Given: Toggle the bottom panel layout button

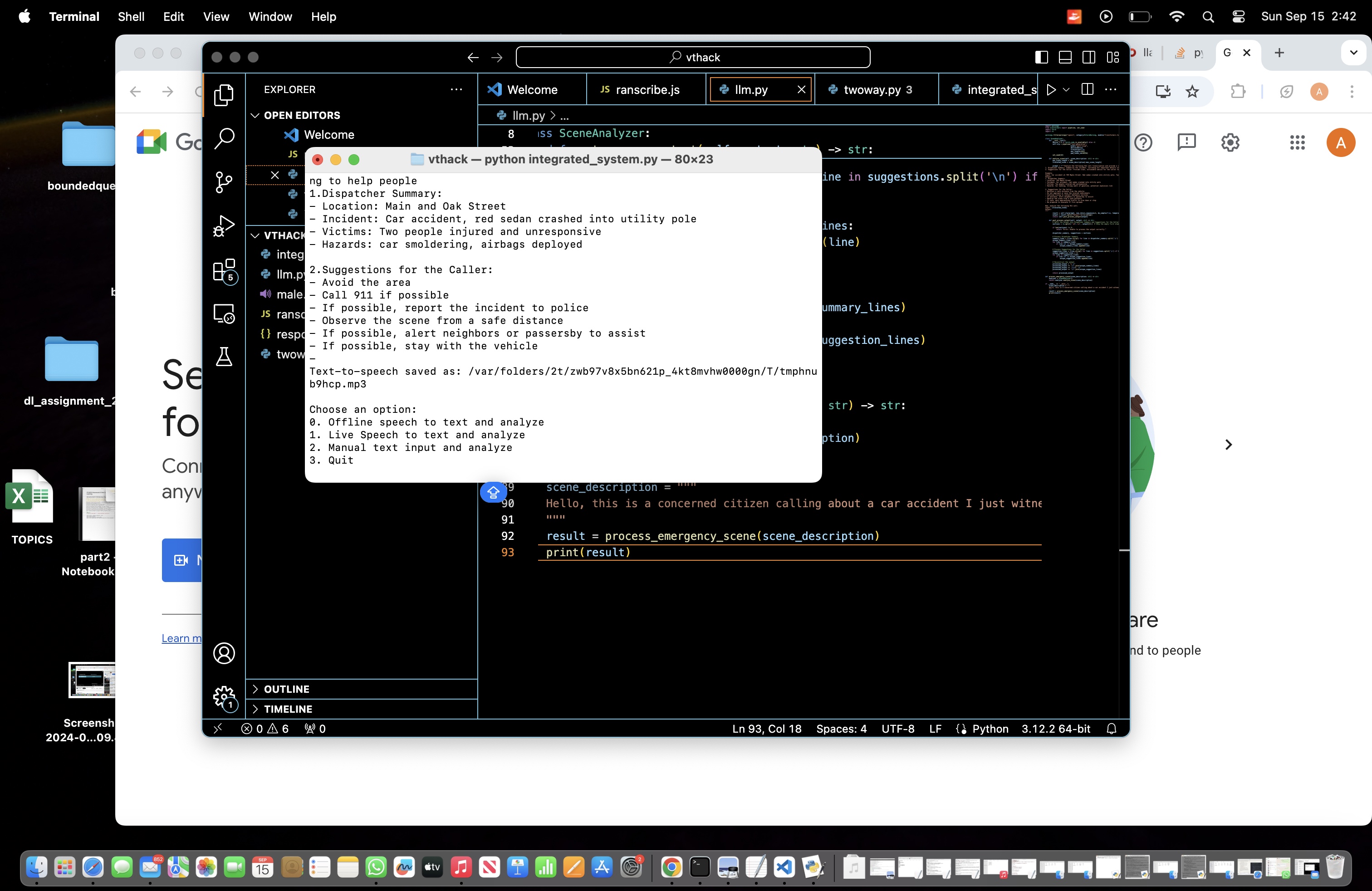Looking at the screenshot, I should (1065, 57).
